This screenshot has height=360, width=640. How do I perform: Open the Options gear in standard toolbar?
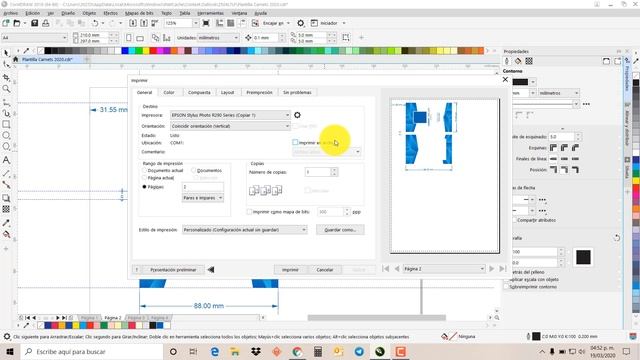[x=301, y=23]
